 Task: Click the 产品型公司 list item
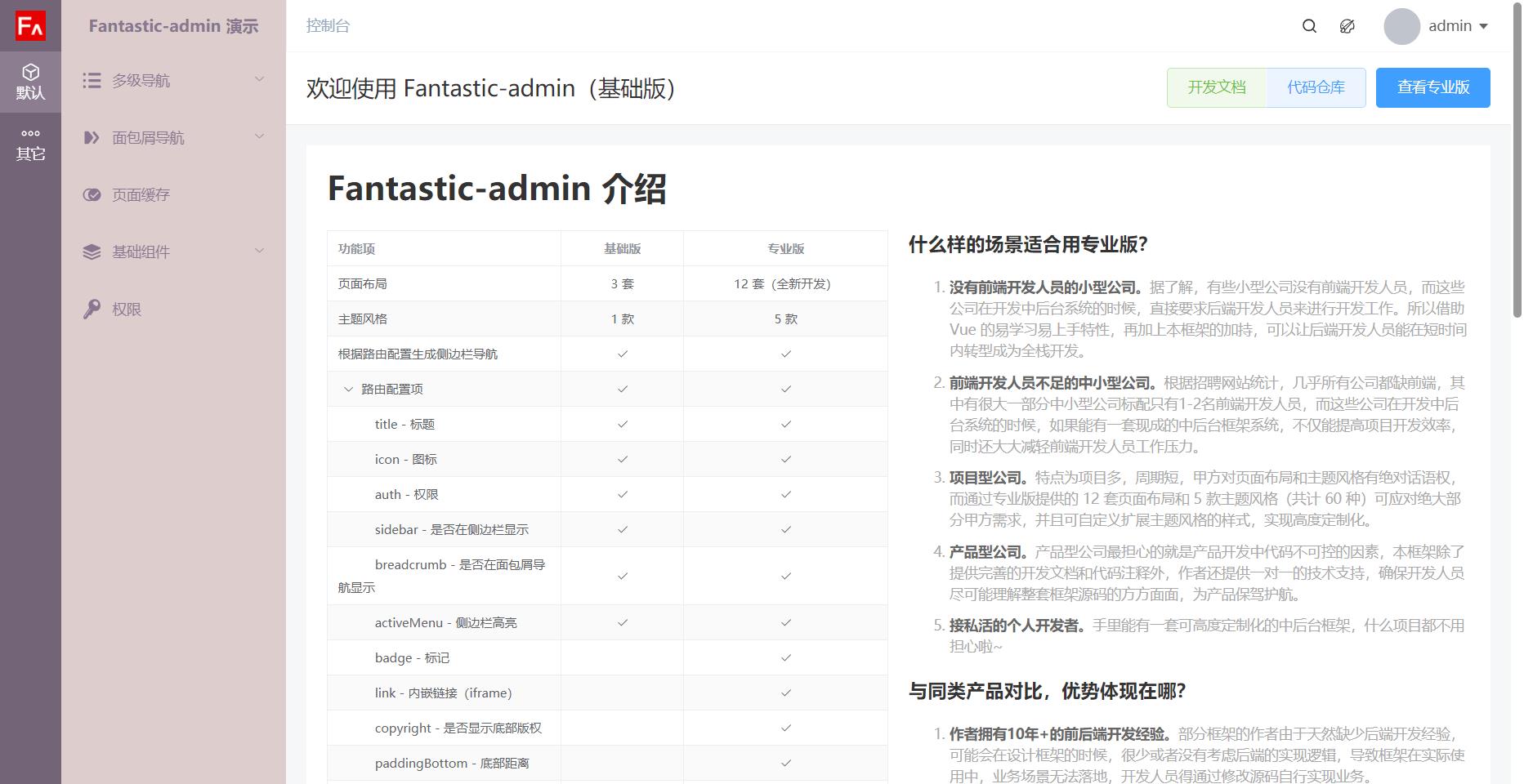tap(1208, 572)
